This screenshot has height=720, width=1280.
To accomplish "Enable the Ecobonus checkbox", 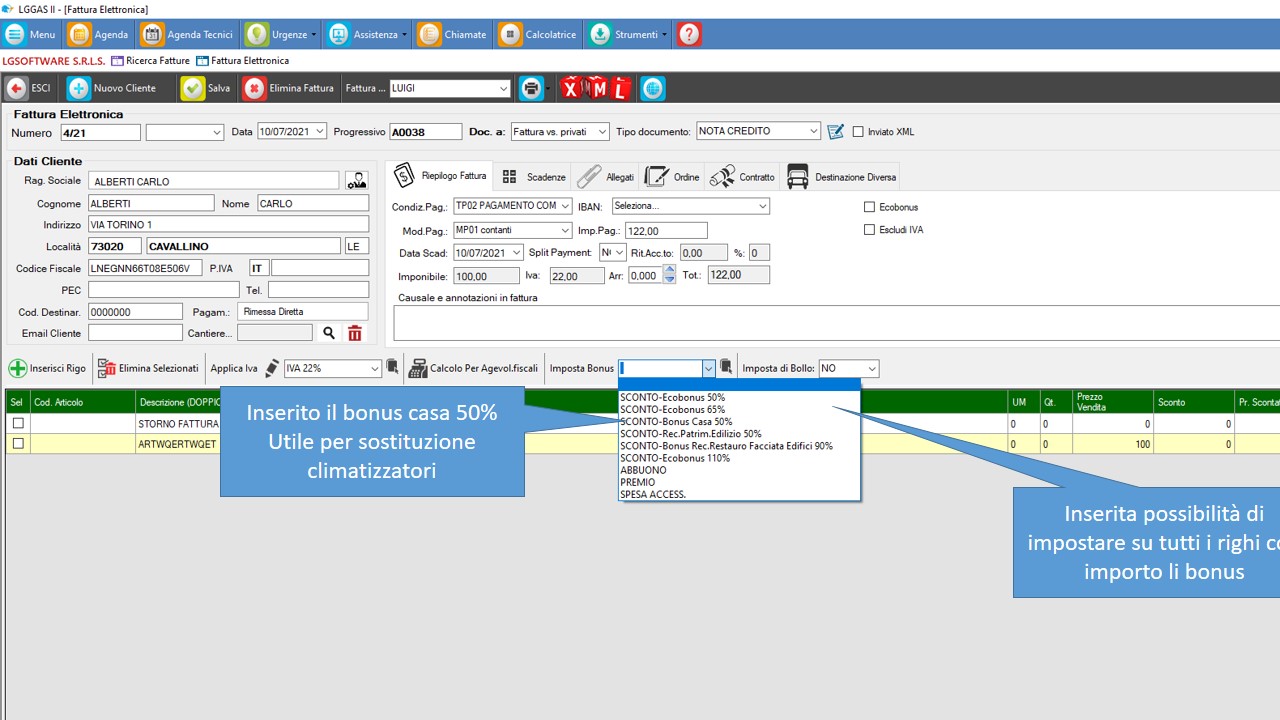I will (869, 207).
